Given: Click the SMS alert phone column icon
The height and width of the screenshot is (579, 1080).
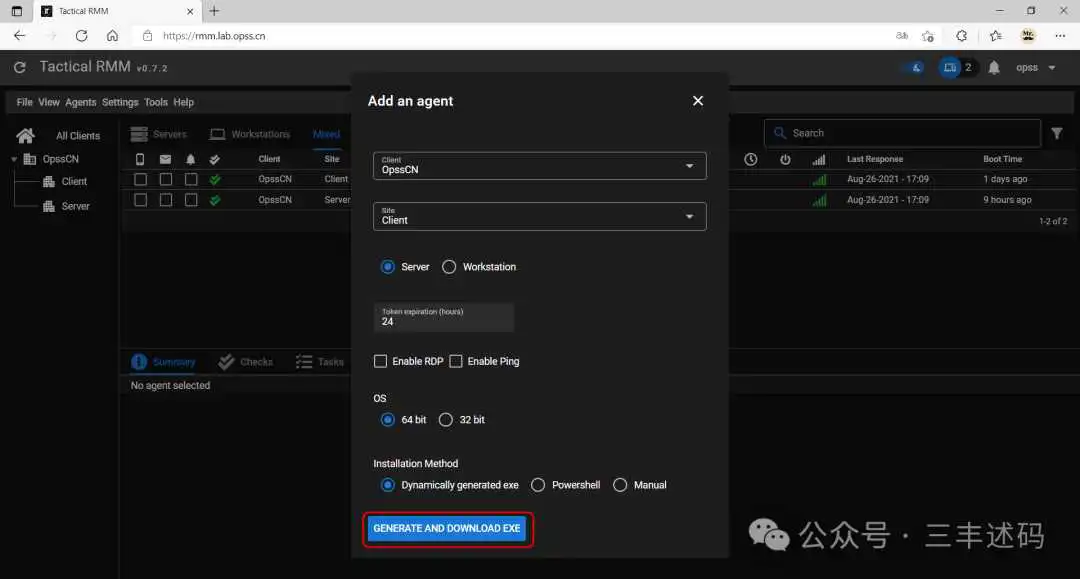Looking at the screenshot, I should (140, 159).
